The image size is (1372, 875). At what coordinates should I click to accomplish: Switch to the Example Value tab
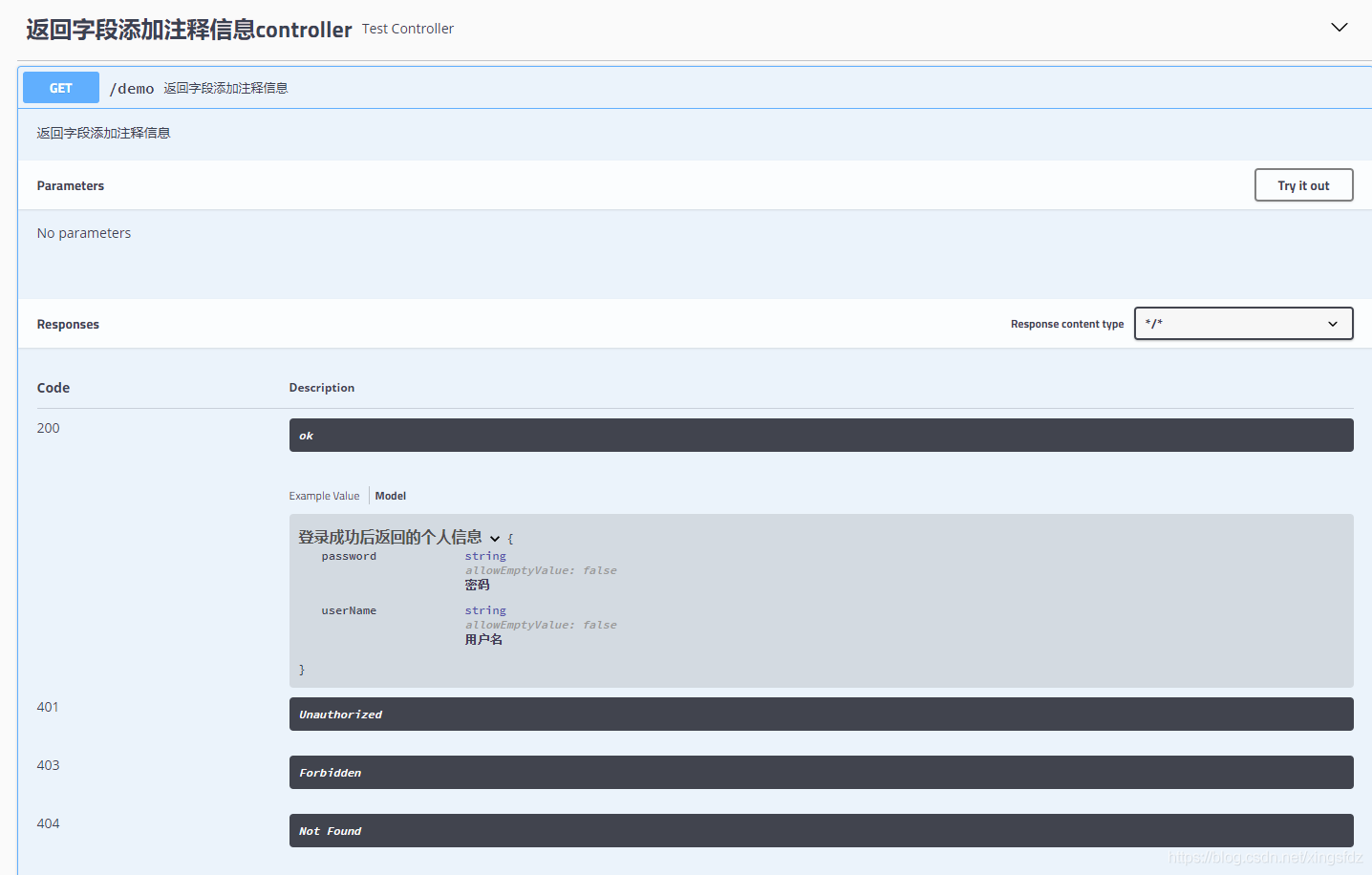[324, 496]
